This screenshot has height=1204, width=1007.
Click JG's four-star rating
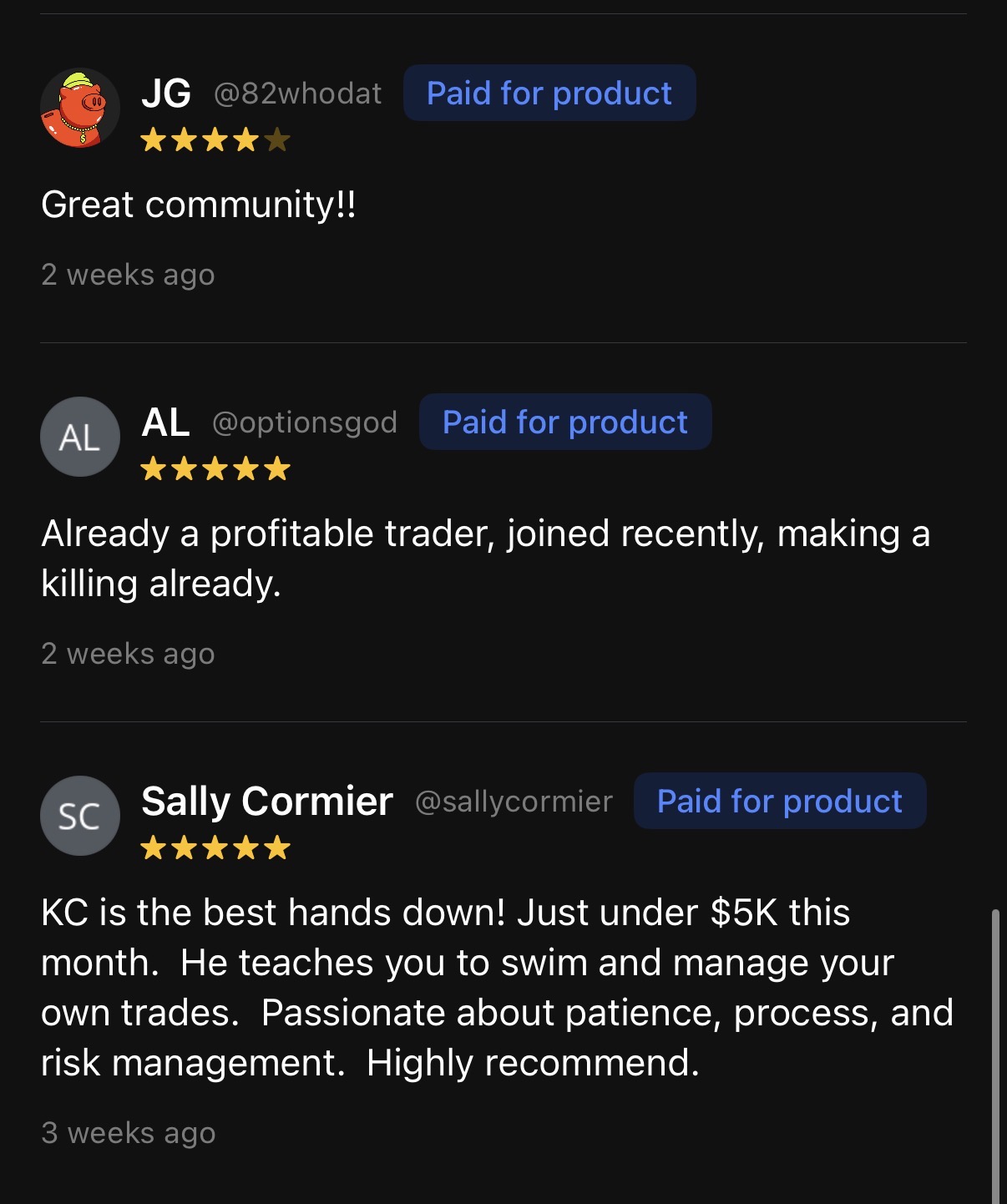[x=215, y=140]
